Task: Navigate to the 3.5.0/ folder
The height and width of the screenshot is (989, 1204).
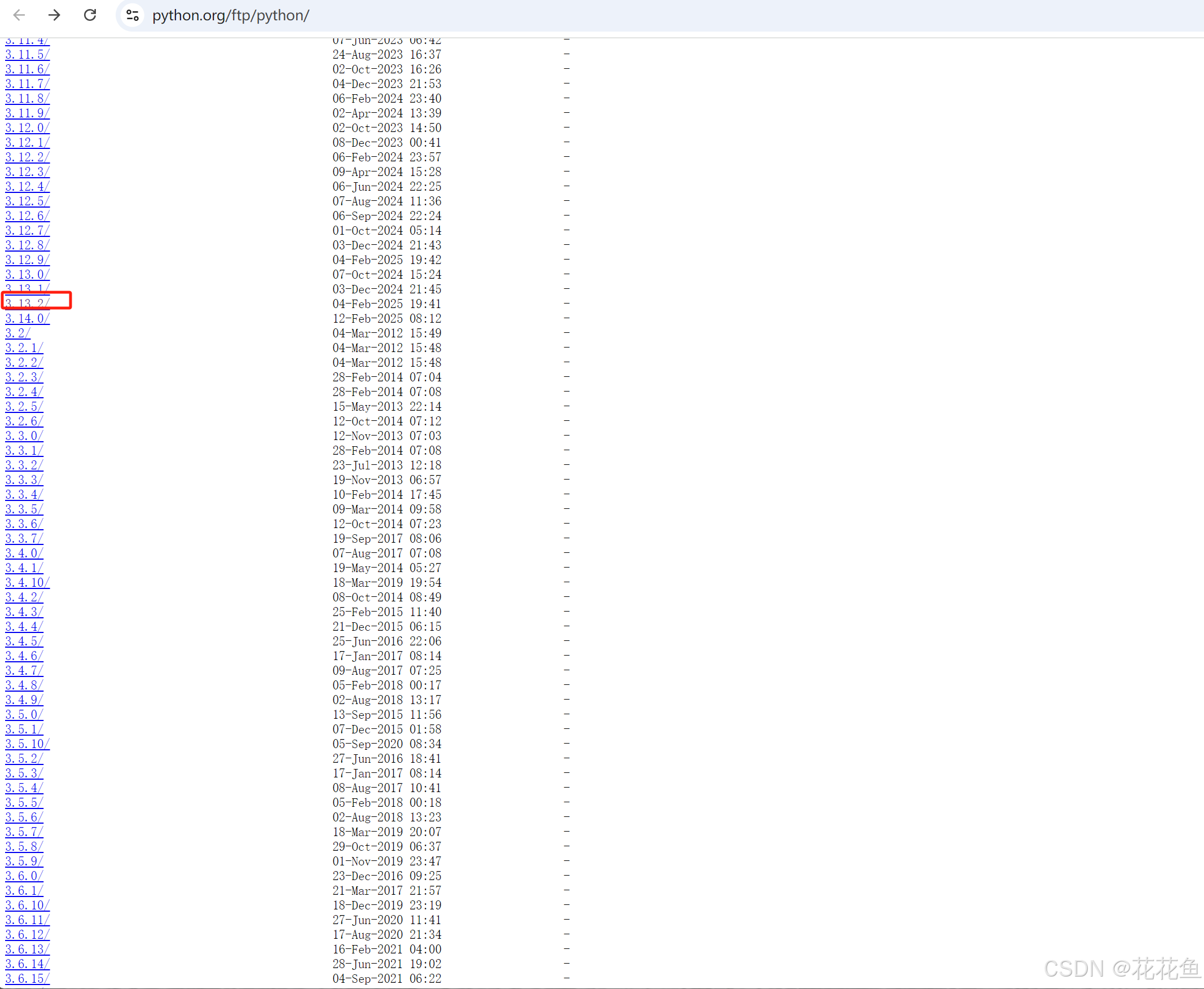Action: click(24, 714)
